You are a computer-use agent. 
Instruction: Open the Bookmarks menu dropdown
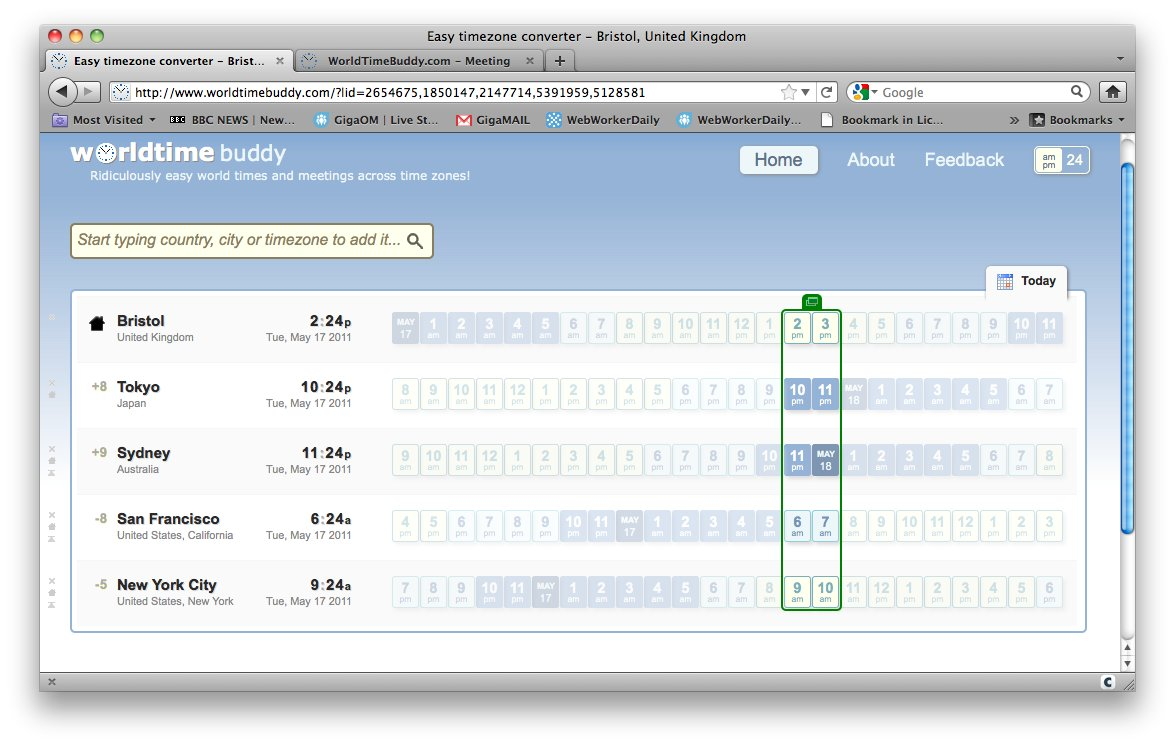click(x=1078, y=120)
